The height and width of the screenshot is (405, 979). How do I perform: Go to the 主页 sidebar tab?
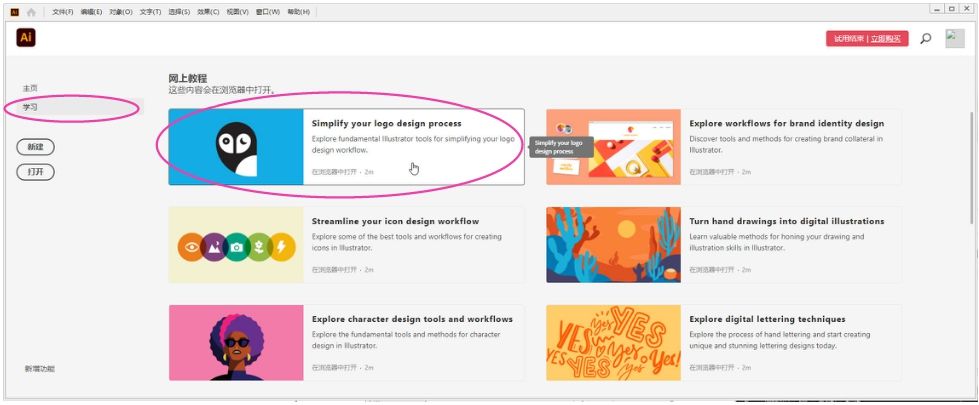[30, 88]
